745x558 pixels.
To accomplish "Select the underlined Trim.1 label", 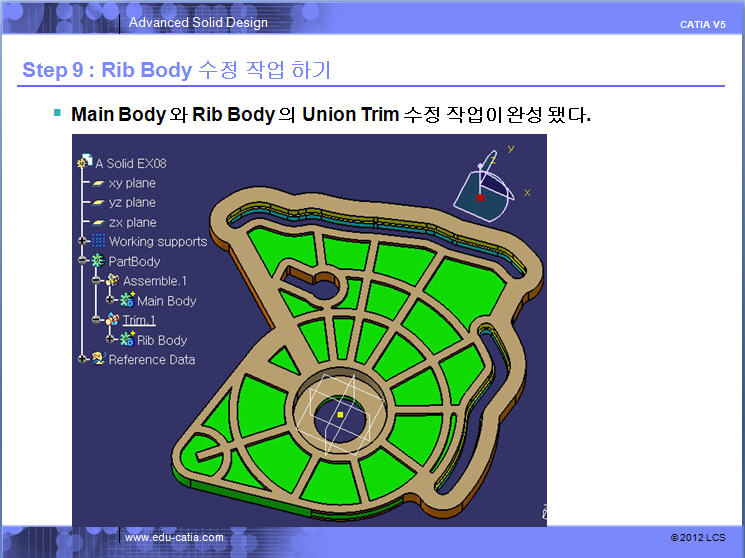I will point(139,321).
